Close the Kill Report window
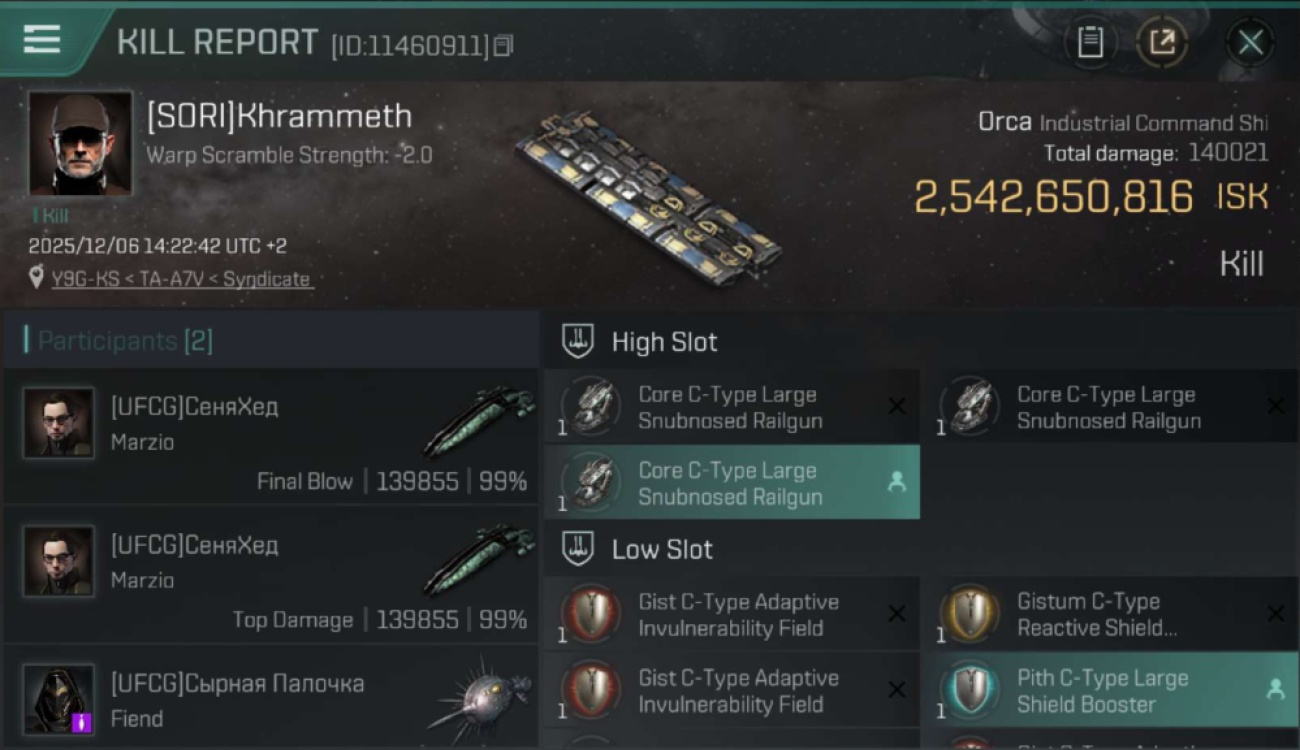 point(1250,42)
